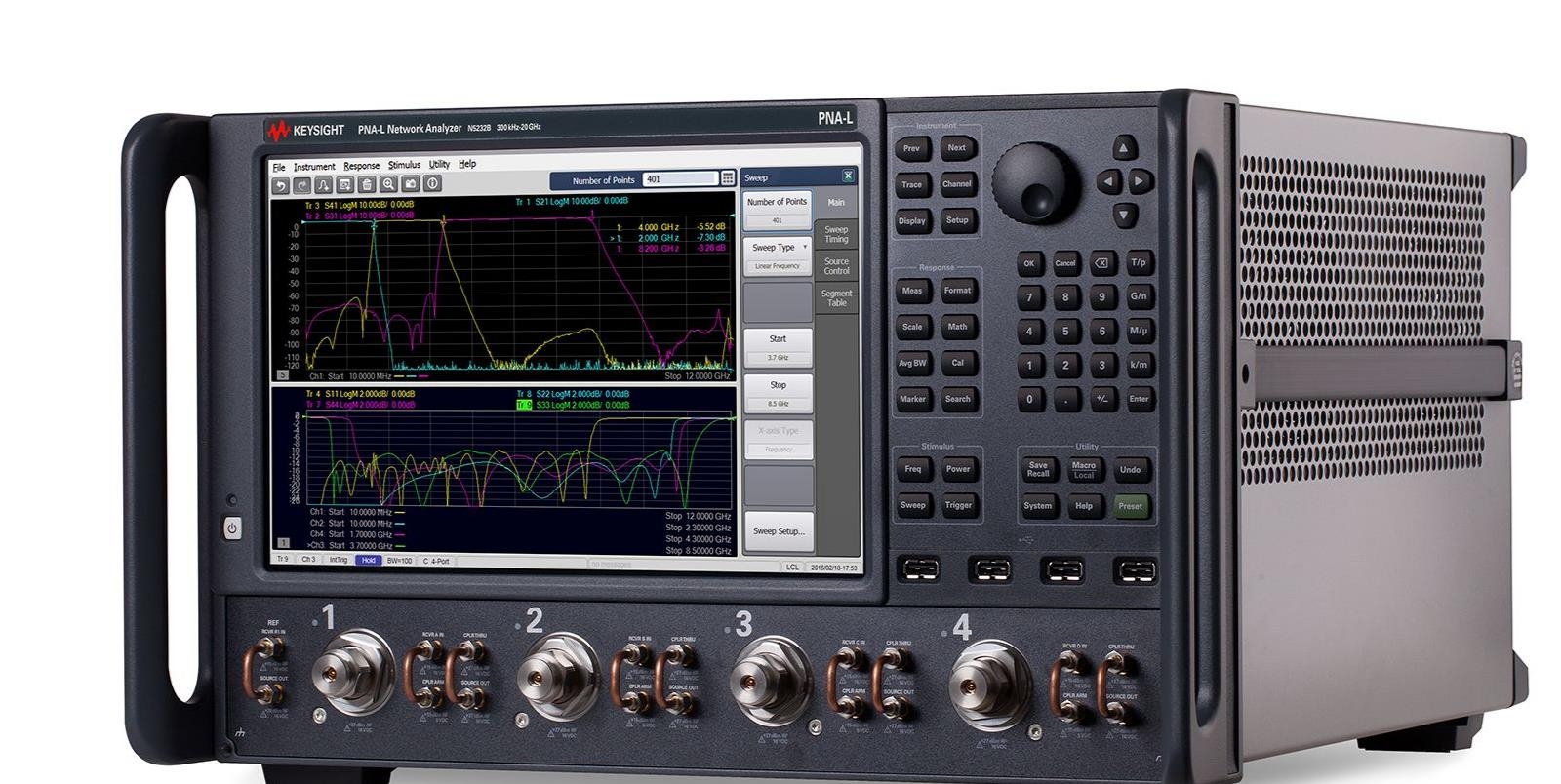Select highlighted Tr 9 S33 trace label
The height and width of the screenshot is (784, 1561).
[x=573, y=405]
